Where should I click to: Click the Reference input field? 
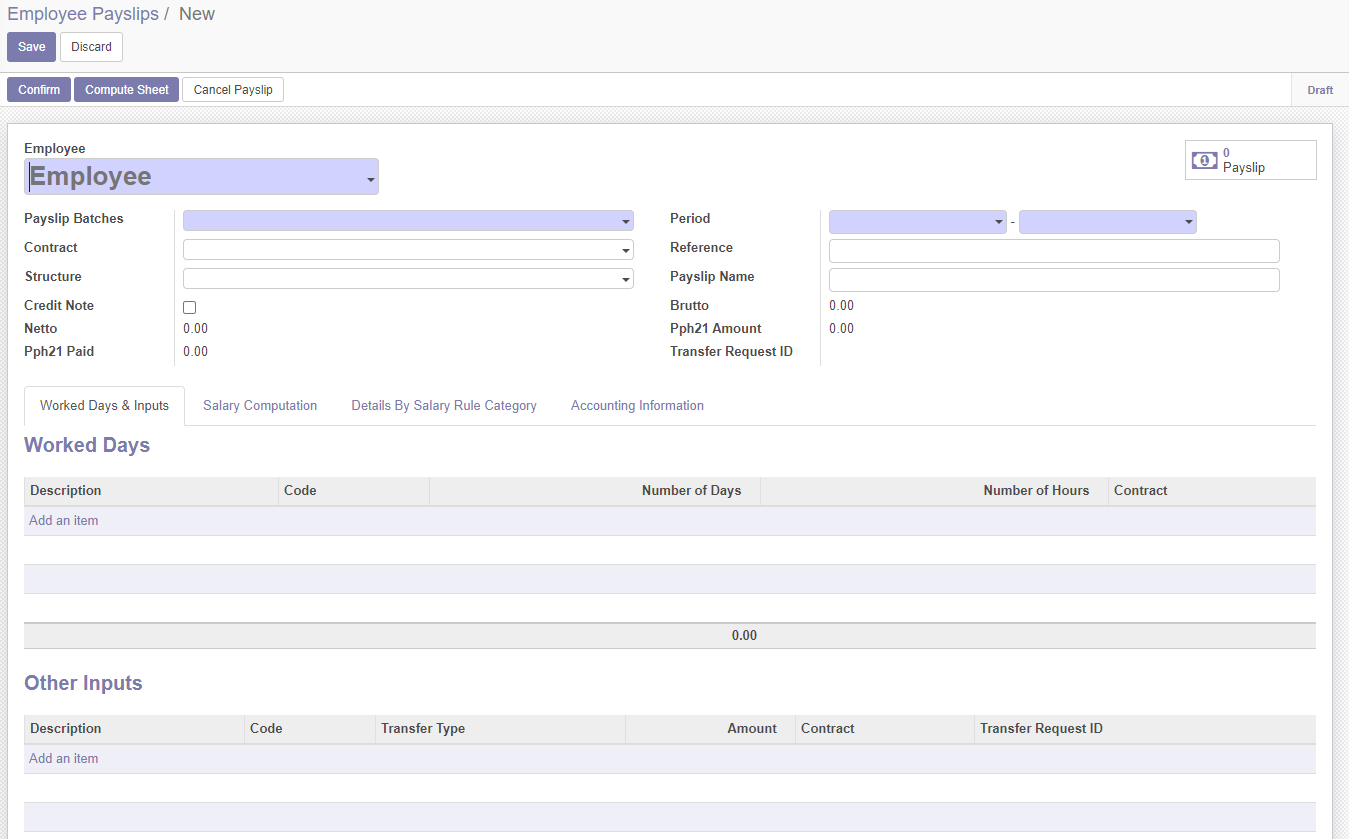click(1054, 251)
